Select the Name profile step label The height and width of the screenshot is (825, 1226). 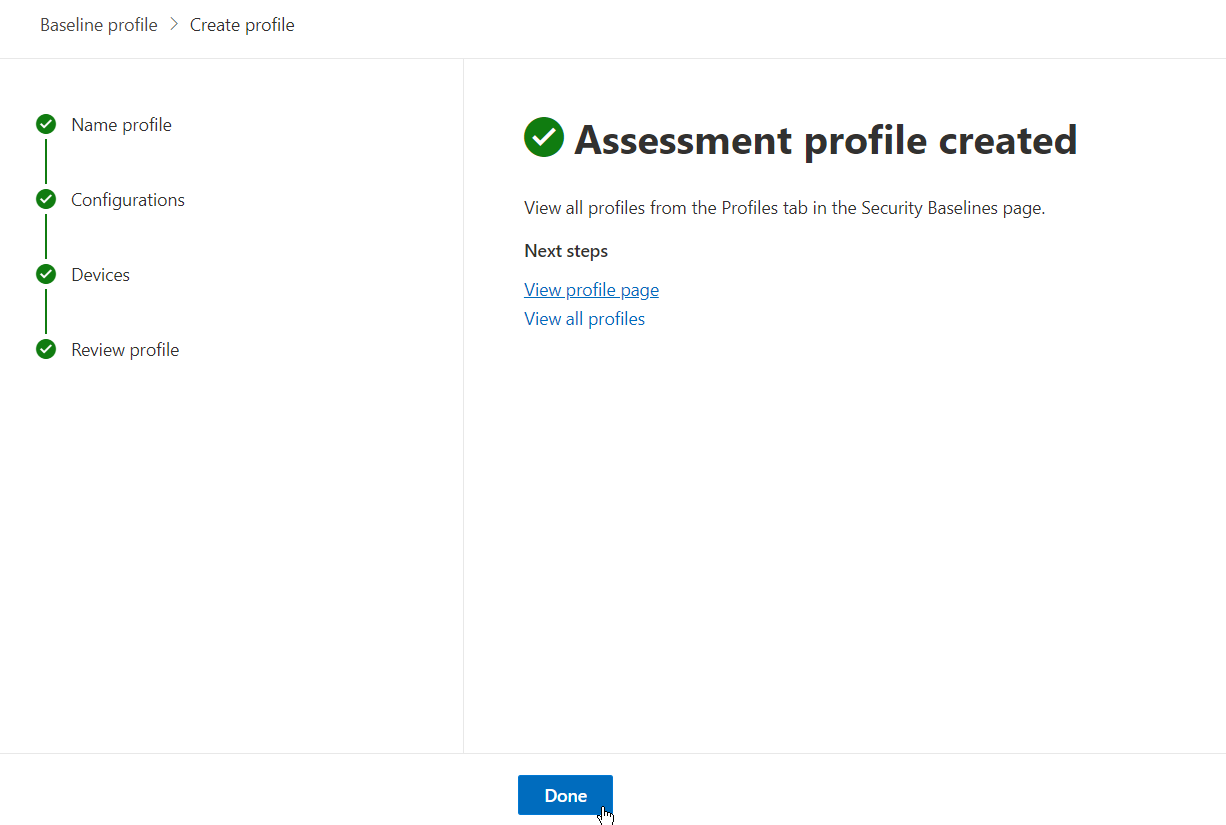tap(121, 125)
